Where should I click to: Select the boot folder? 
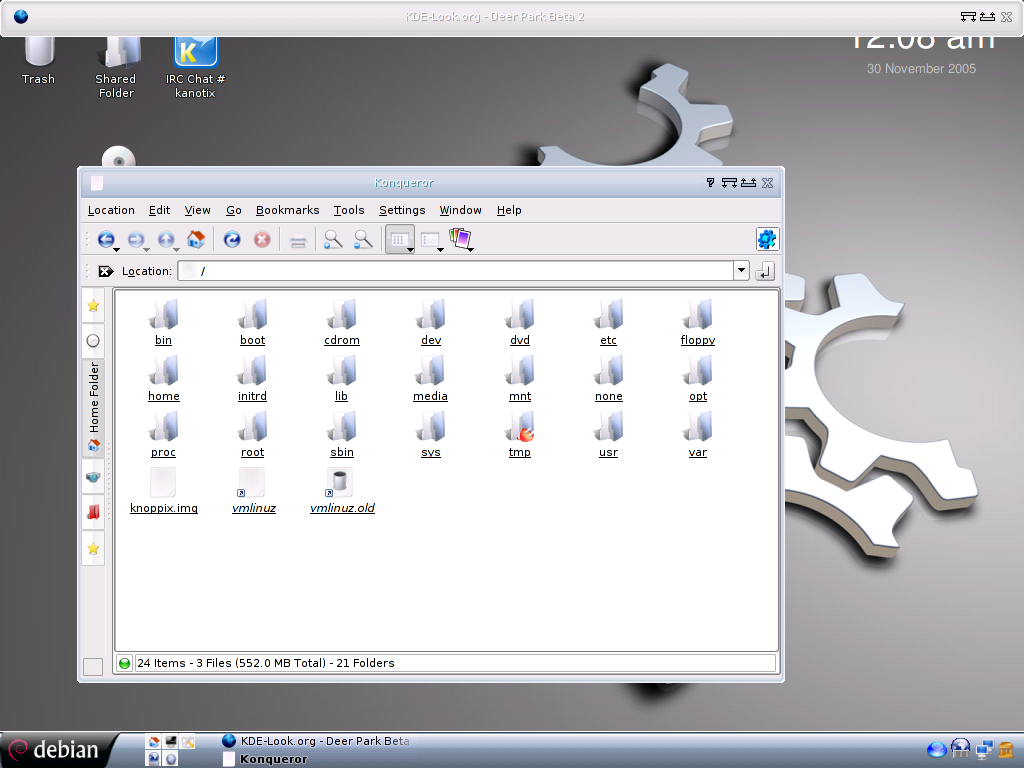pos(252,323)
